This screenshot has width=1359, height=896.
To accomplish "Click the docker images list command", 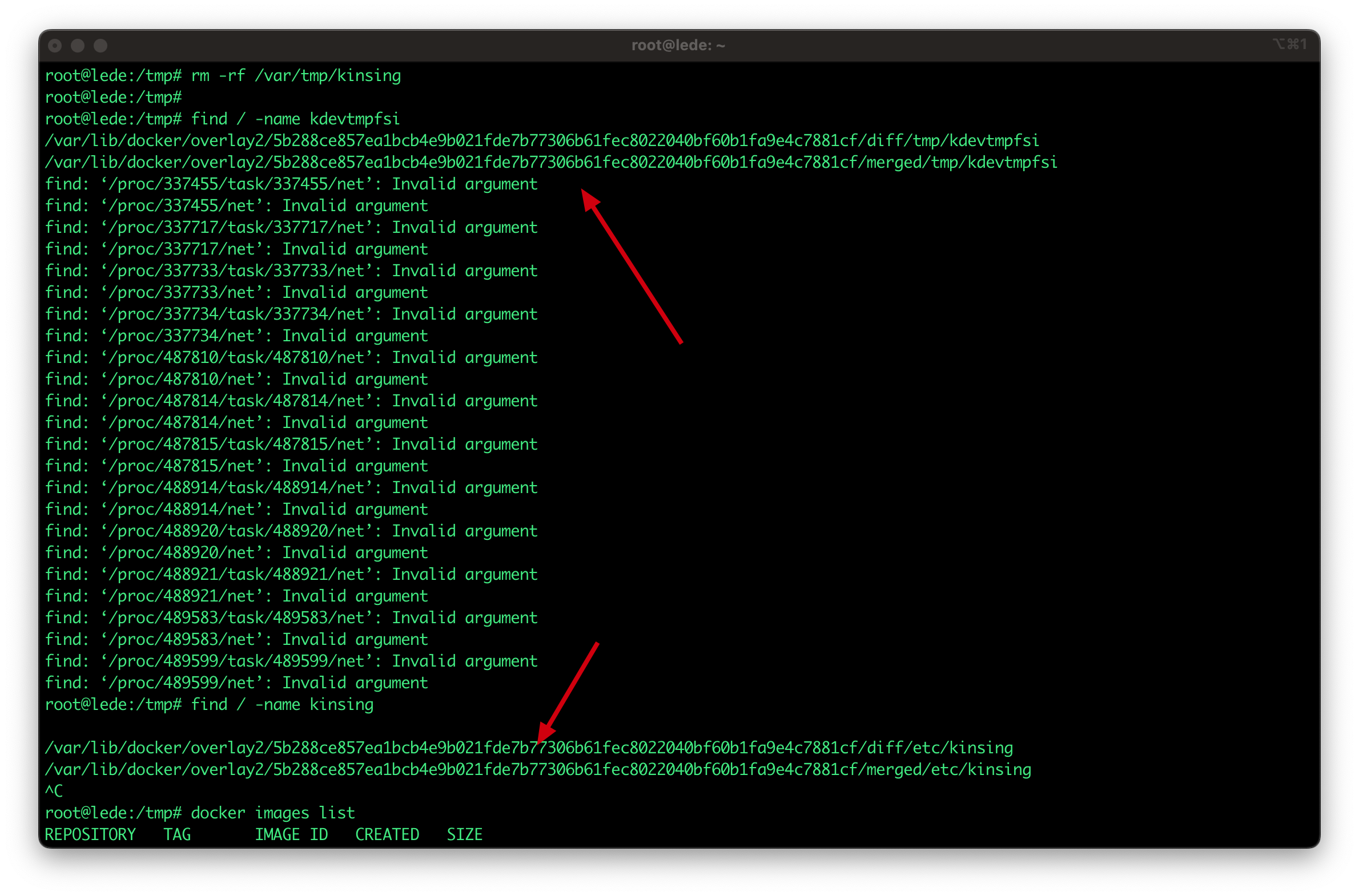I will [272, 813].
